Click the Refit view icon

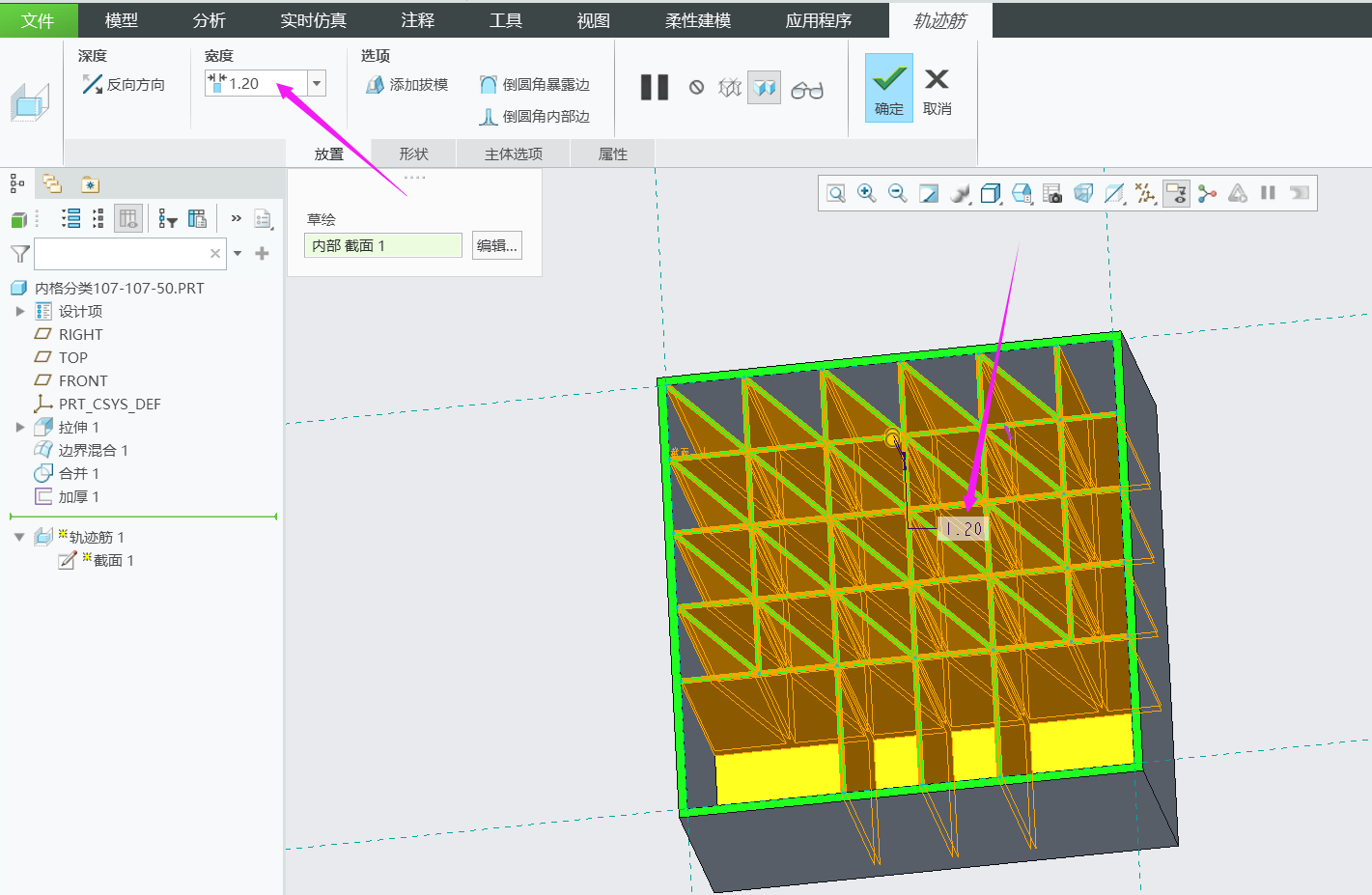tap(836, 193)
